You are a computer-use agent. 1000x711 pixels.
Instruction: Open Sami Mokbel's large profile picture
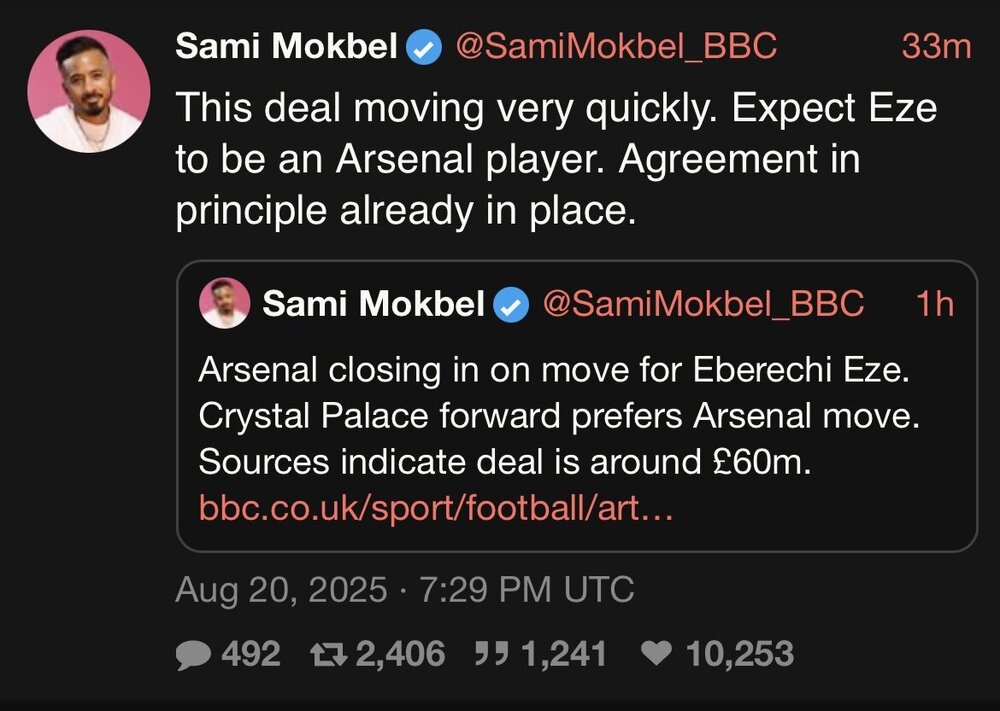pos(88,91)
